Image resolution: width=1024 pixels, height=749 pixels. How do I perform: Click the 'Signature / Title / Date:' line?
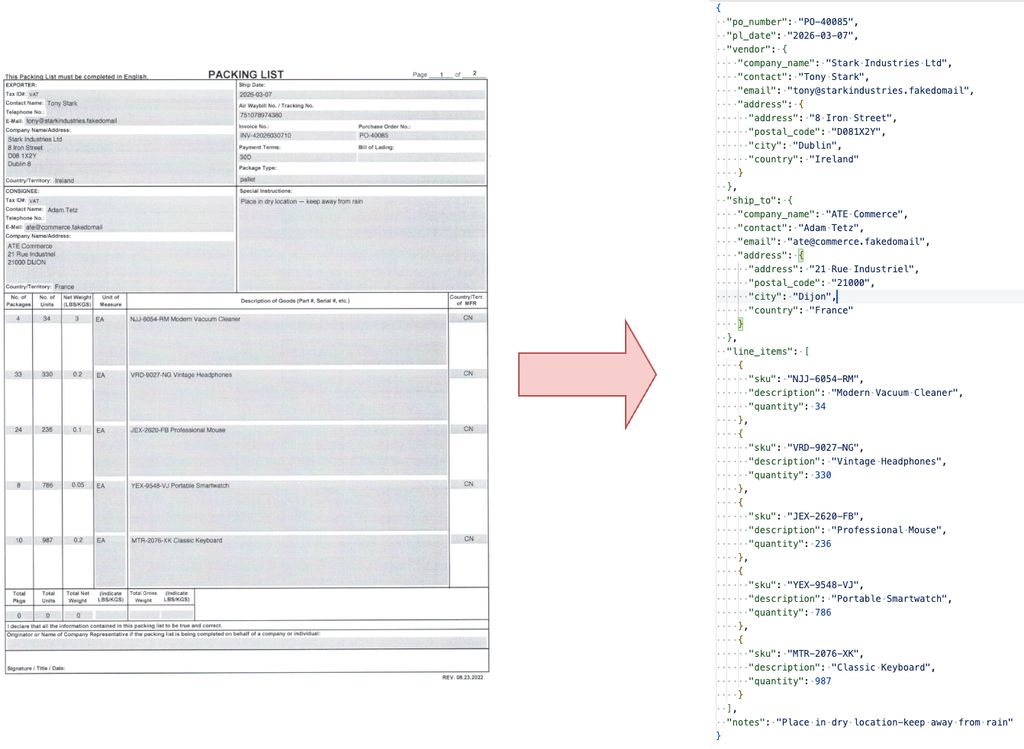[x=36, y=669]
